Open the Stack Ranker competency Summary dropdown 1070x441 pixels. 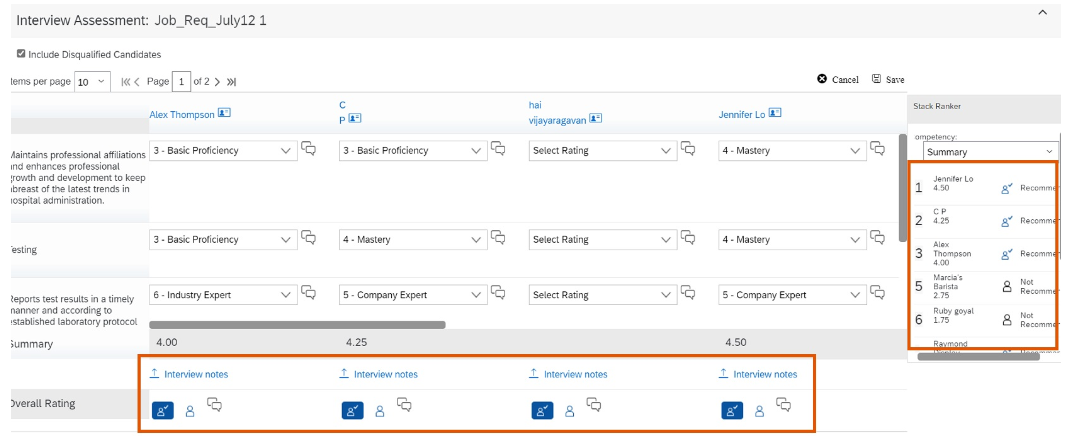990,152
